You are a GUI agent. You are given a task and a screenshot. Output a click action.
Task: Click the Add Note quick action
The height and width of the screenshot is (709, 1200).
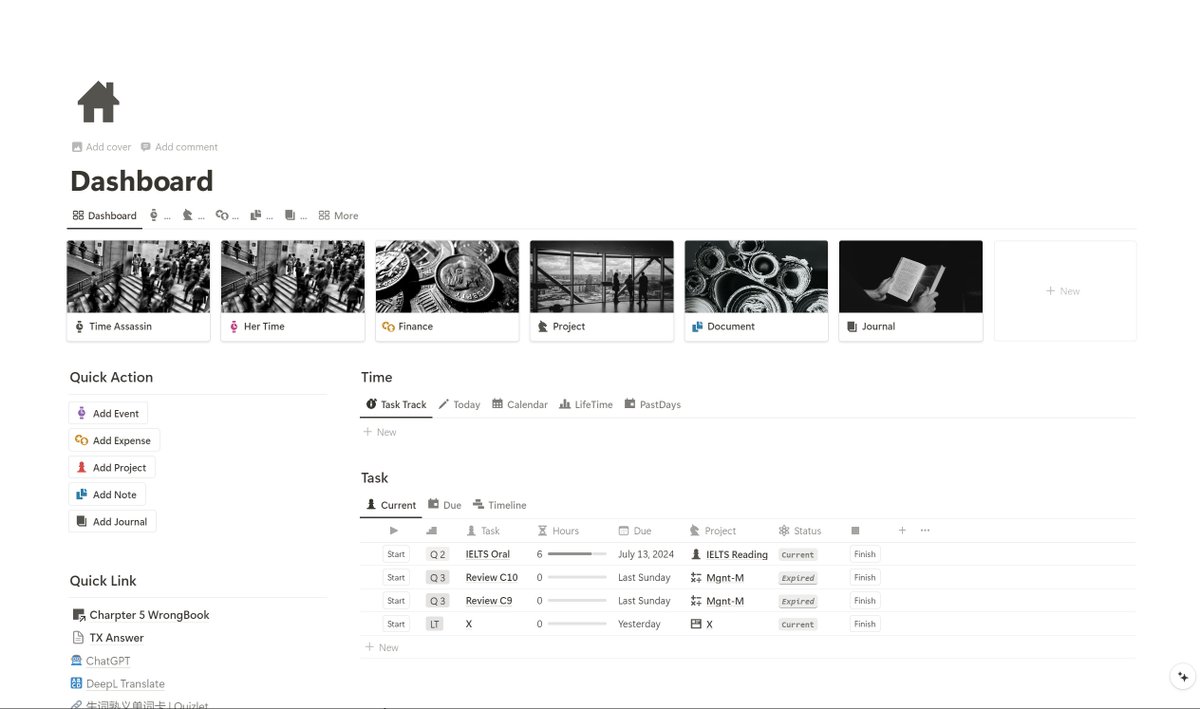point(107,494)
